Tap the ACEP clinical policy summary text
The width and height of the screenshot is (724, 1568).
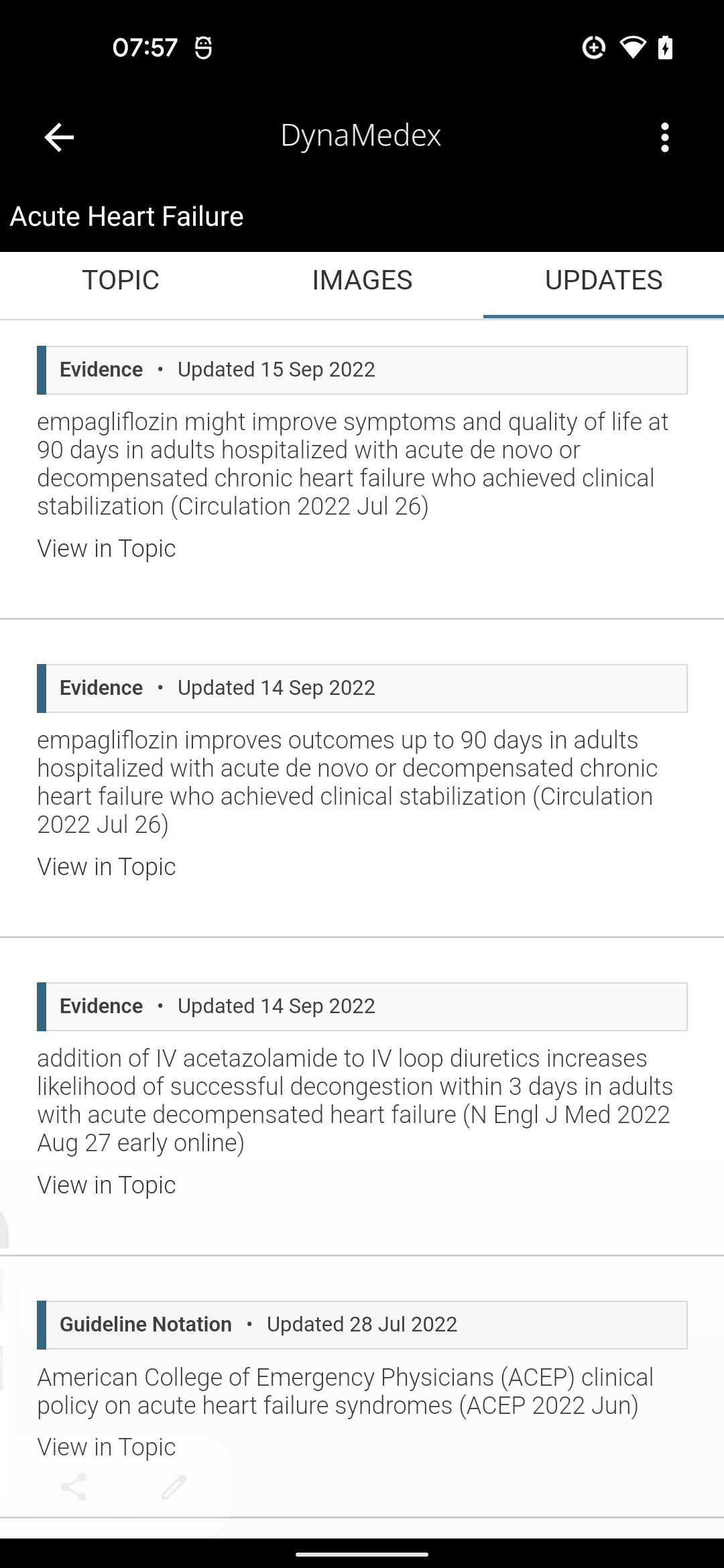[345, 1391]
